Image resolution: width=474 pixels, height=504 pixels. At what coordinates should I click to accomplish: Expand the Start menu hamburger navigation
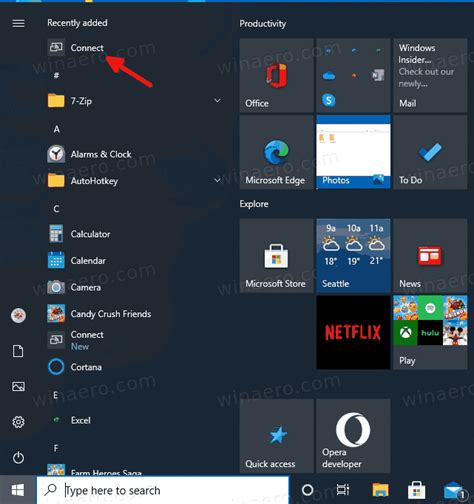[x=18, y=23]
